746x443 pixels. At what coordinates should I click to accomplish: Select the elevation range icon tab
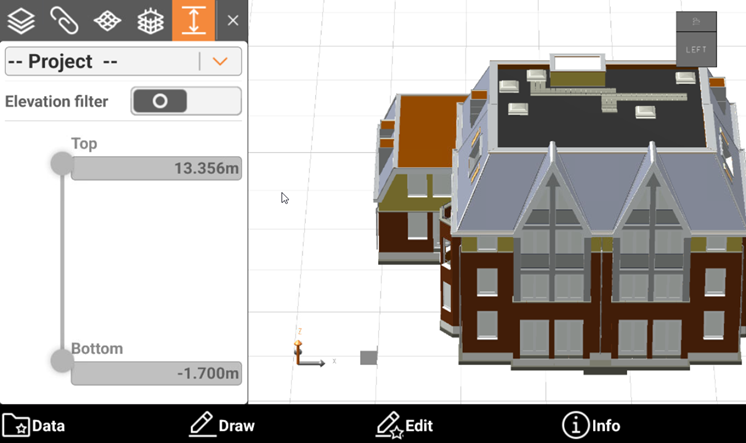pos(194,20)
